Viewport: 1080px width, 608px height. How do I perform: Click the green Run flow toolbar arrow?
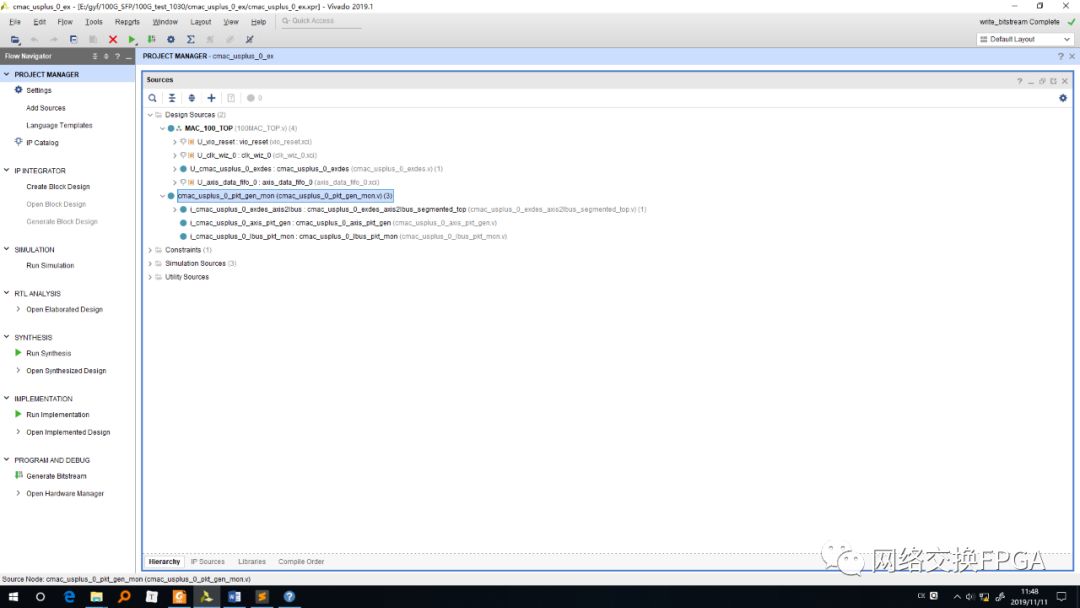(x=131, y=39)
